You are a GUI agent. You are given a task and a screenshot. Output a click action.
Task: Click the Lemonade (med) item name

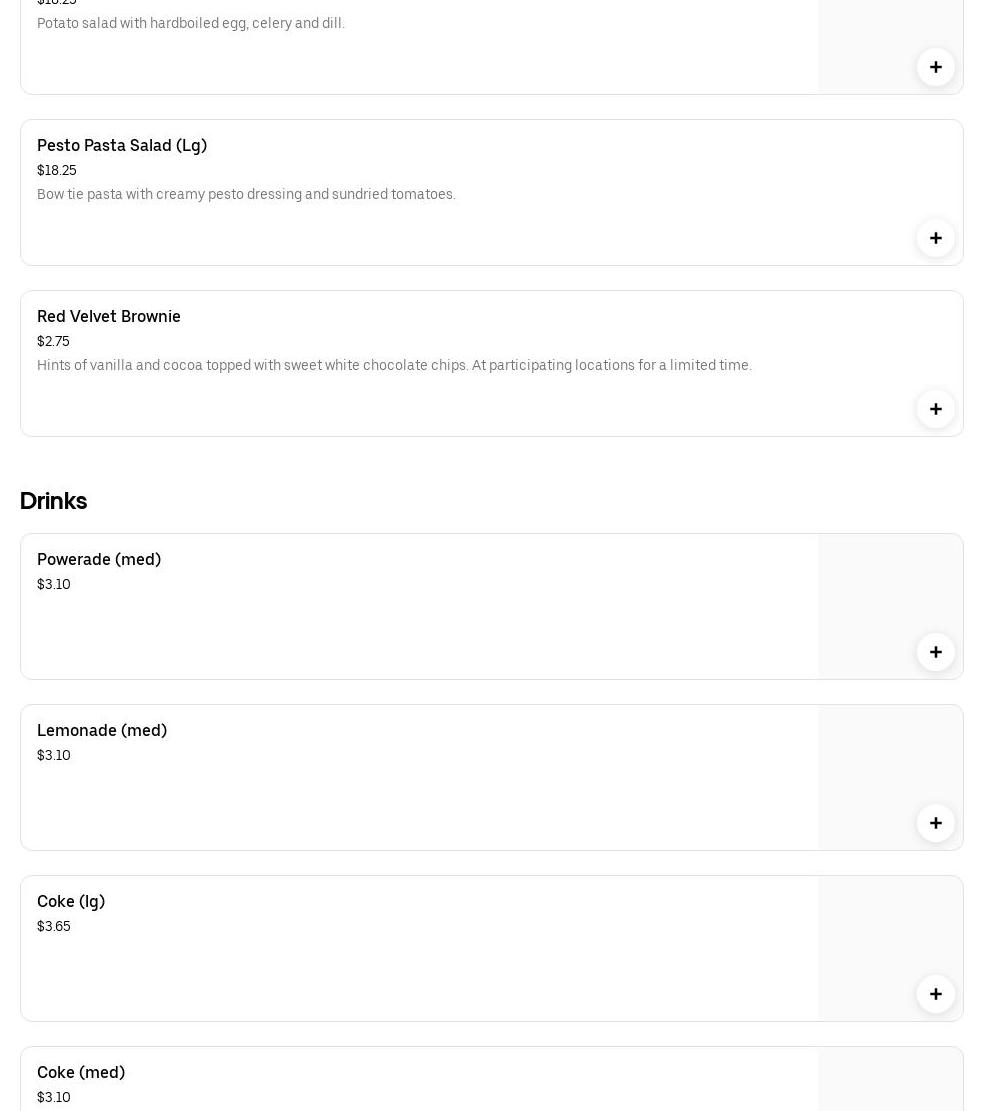[102, 730]
